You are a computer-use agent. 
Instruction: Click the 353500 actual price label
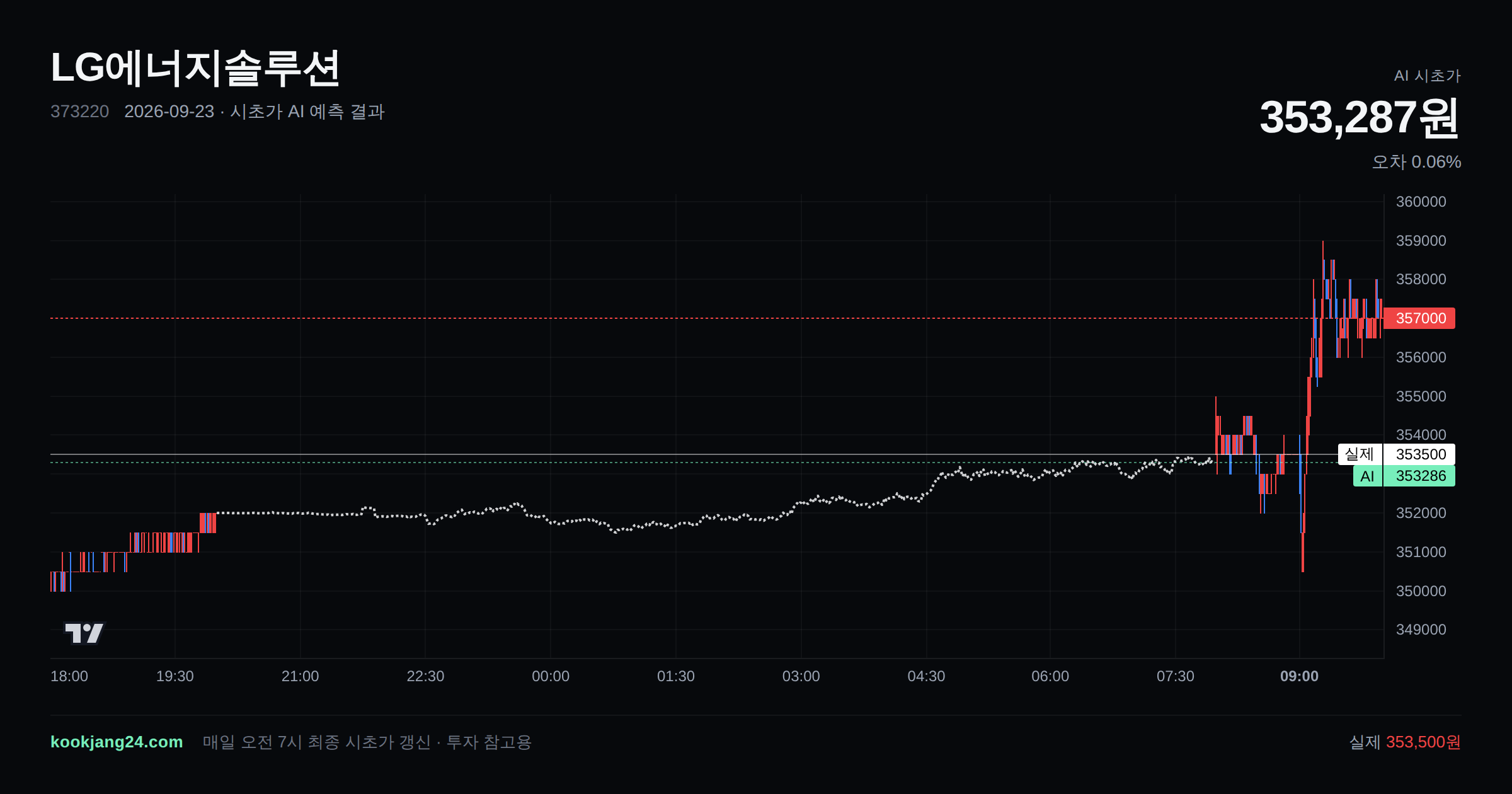(x=1419, y=454)
